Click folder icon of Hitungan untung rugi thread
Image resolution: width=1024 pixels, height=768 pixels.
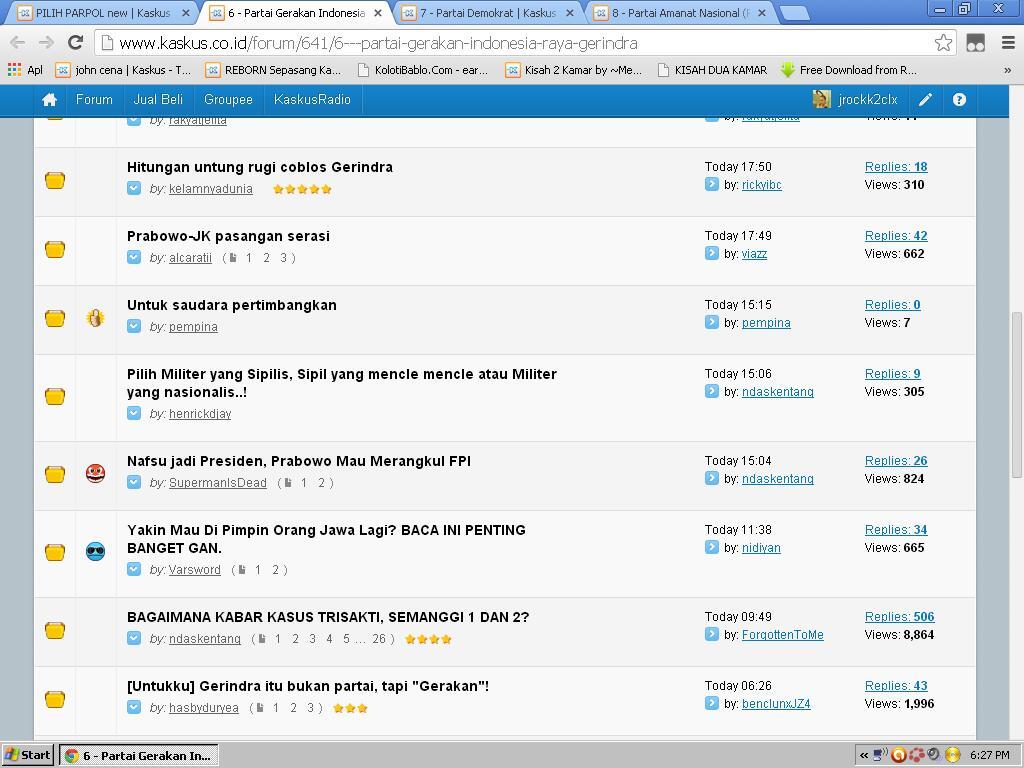[x=55, y=180]
